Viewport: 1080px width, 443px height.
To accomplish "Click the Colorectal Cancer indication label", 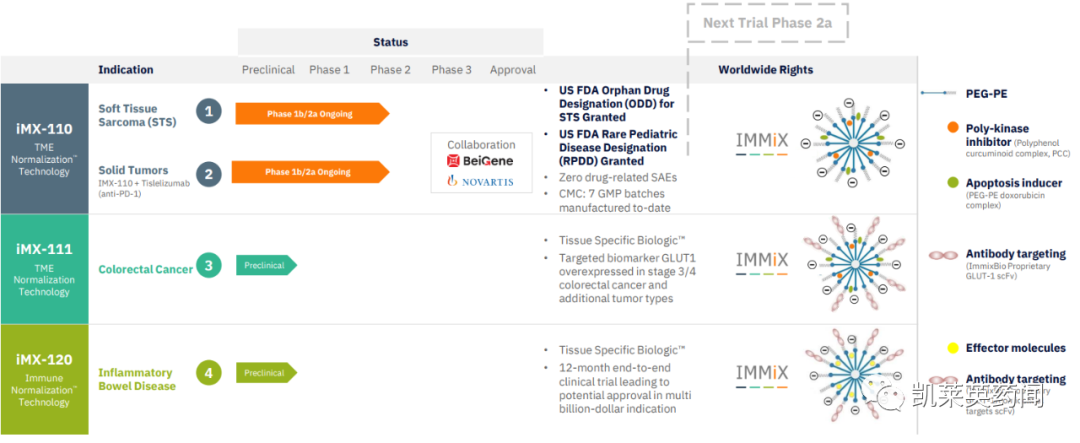I will (x=145, y=269).
